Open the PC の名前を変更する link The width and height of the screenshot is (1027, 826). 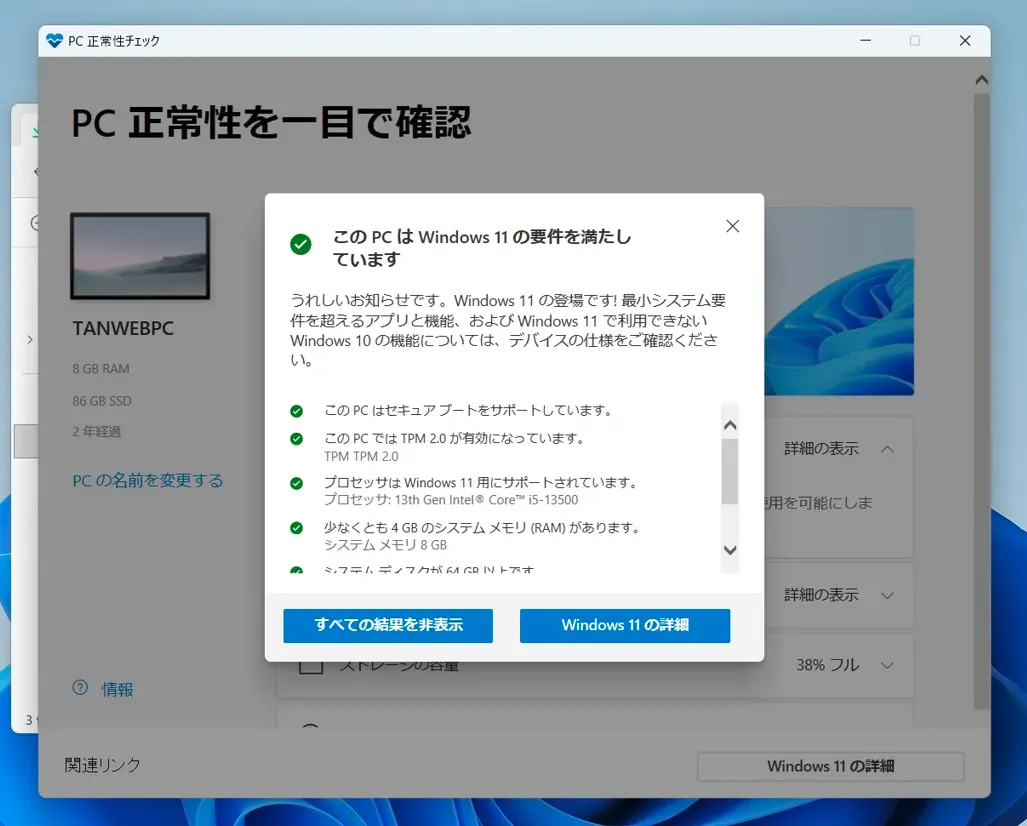148,481
